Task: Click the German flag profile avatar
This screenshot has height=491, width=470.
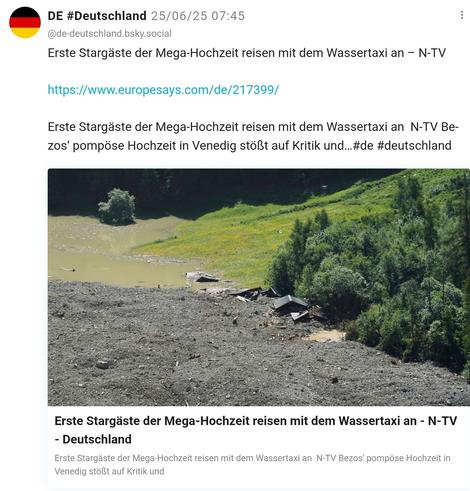Action: click(25, 22)
